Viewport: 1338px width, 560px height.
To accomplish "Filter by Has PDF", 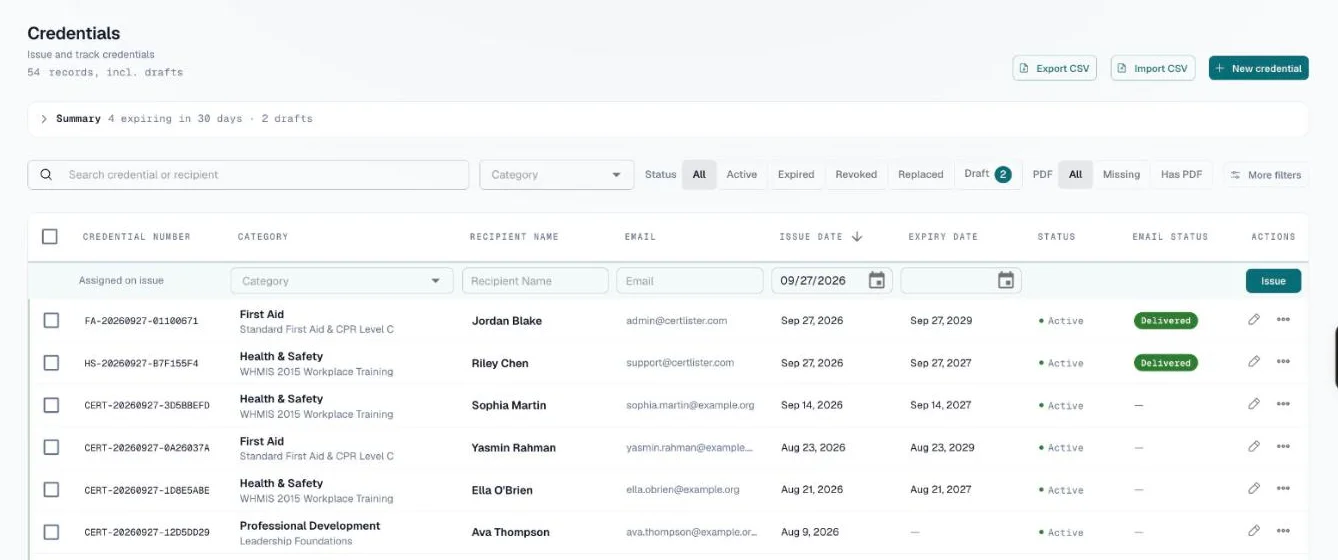I will (x=1181, y=174).
